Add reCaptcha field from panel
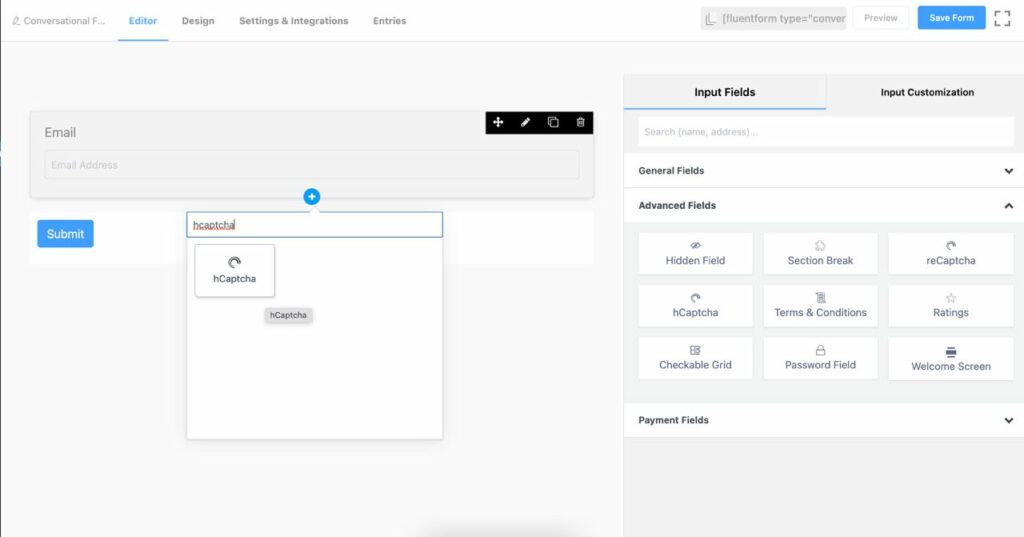 coord(951,253)
